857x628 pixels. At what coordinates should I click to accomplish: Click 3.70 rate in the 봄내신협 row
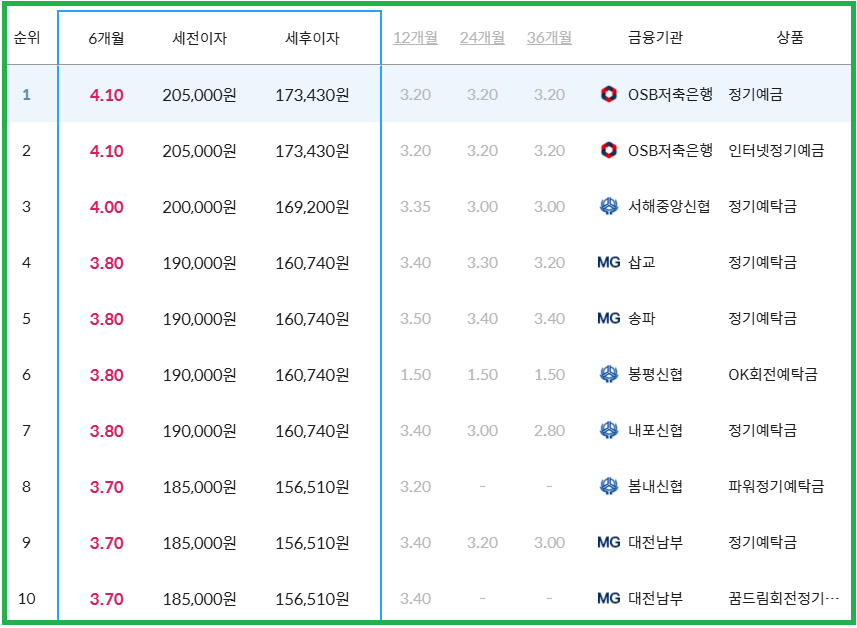pyautogui.click(x=107, y=487)
